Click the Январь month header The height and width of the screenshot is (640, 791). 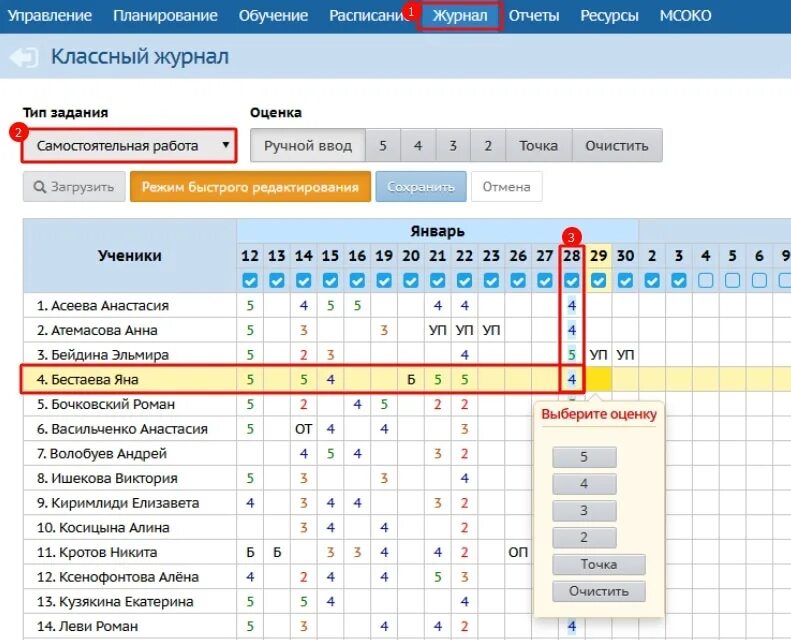pos(437,231)
